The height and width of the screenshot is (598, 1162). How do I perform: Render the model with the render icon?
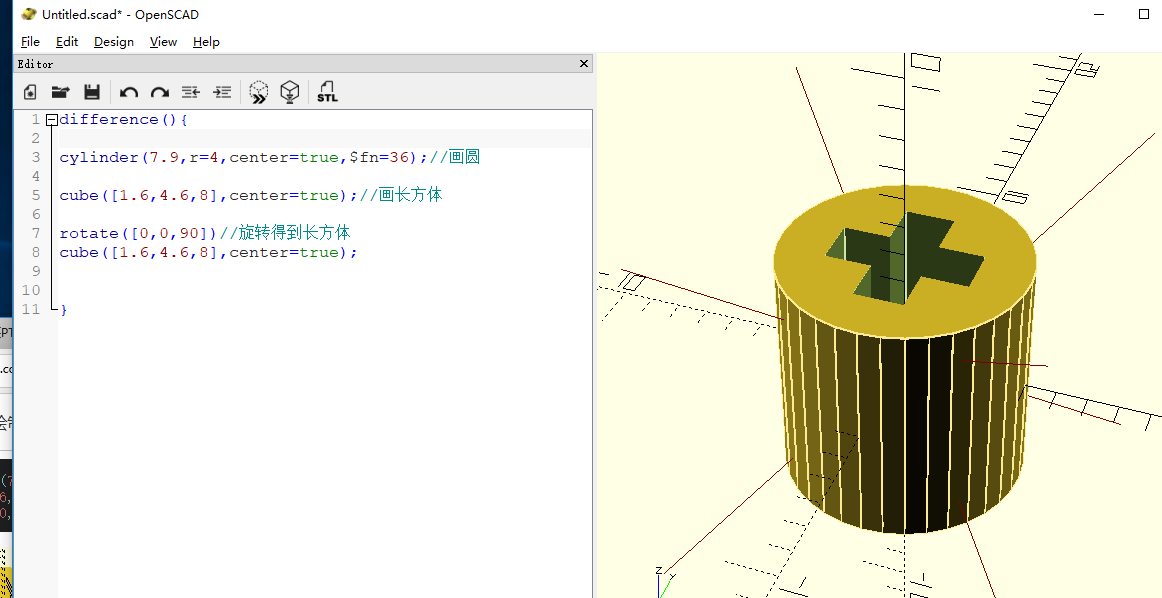289,92
